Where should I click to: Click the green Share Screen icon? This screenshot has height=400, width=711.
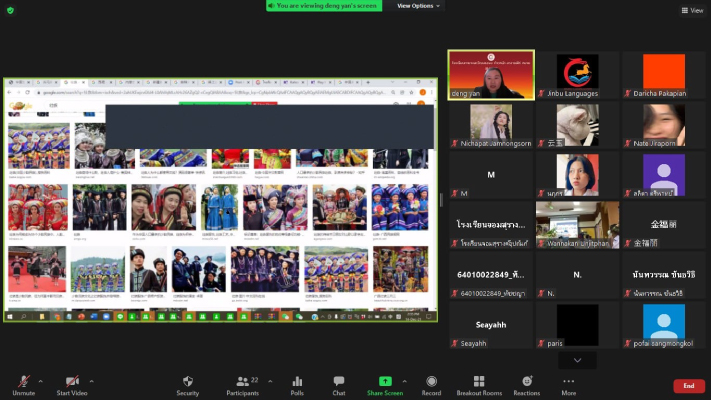pos(385,381)
